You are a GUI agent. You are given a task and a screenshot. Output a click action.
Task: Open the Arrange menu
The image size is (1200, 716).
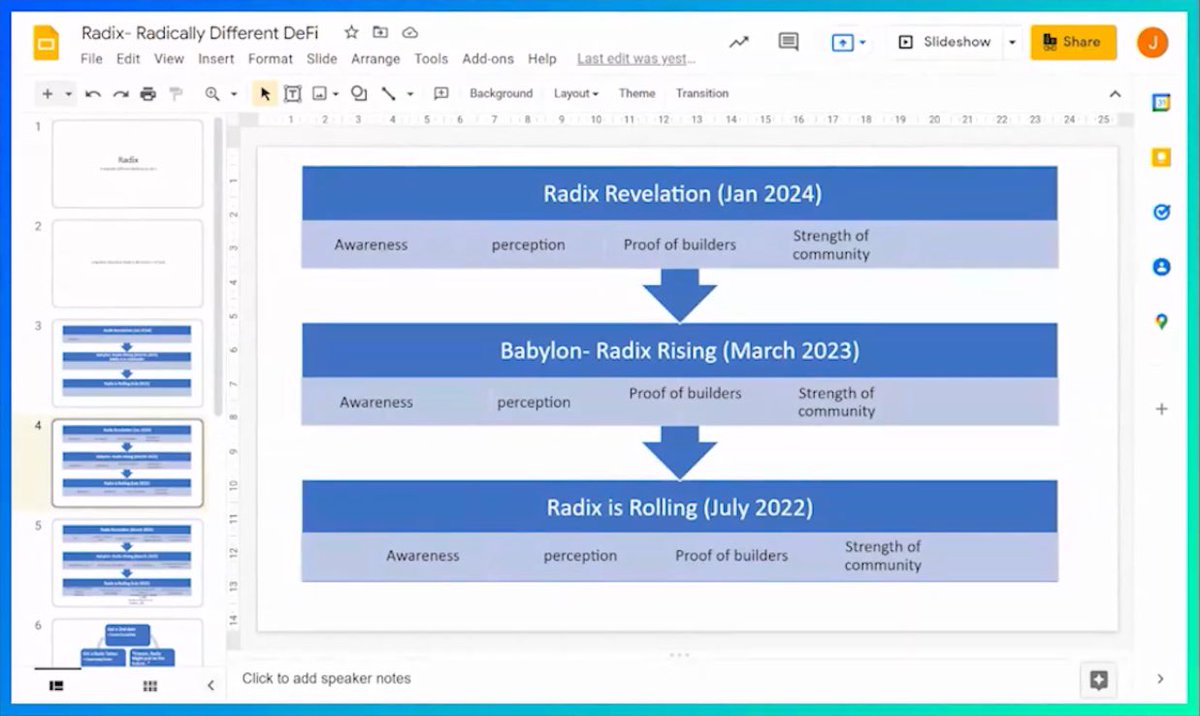click(x=376, y=59)
